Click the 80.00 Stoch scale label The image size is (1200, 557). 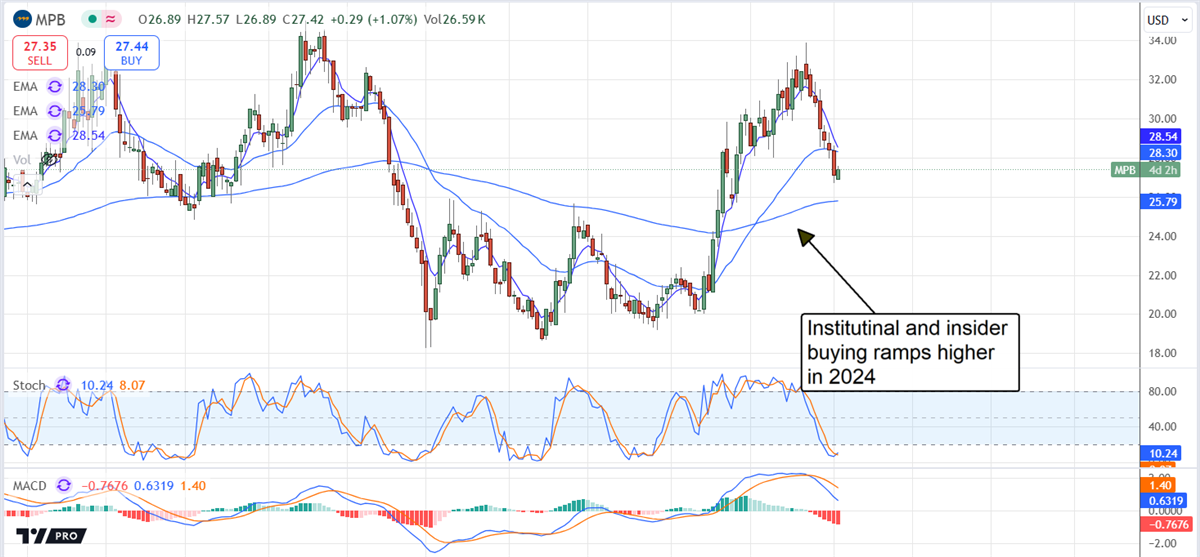[1162, 392]
